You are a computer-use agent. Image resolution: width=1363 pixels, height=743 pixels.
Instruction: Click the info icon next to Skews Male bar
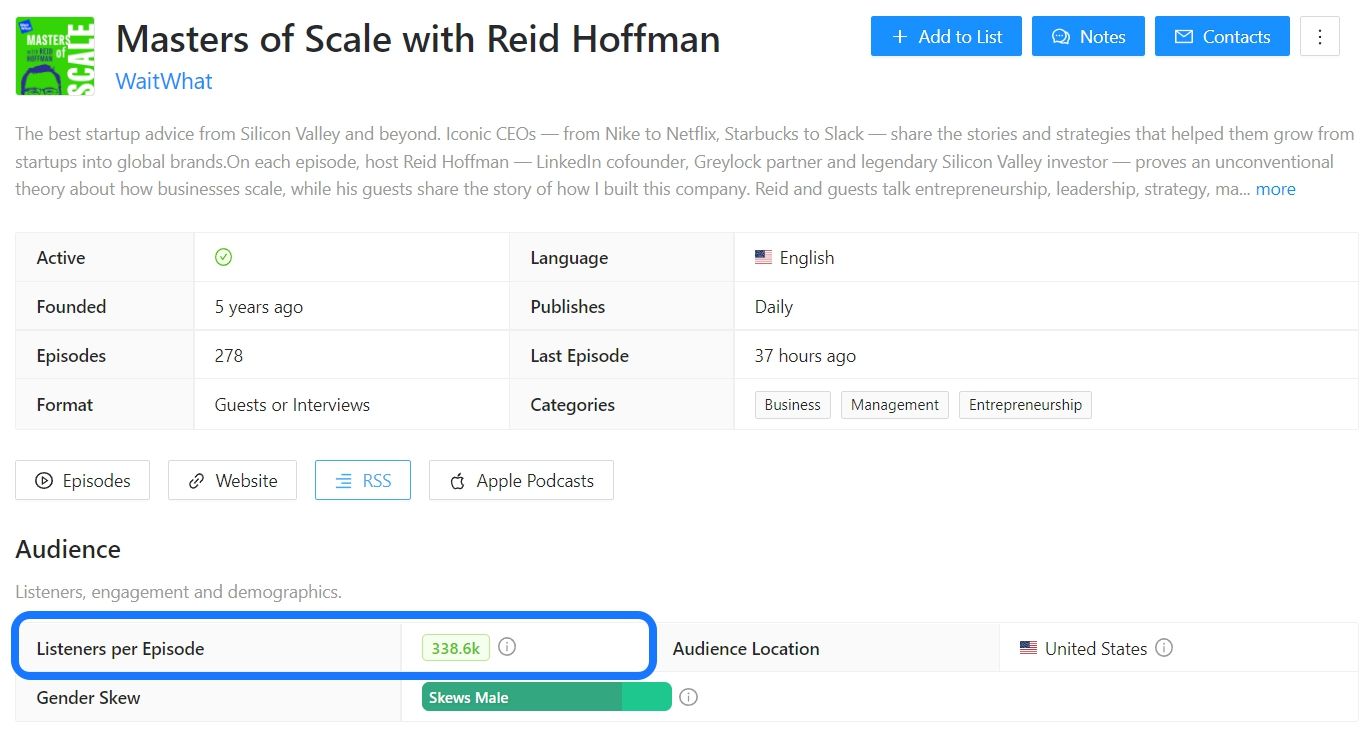(x=688, y=697)
